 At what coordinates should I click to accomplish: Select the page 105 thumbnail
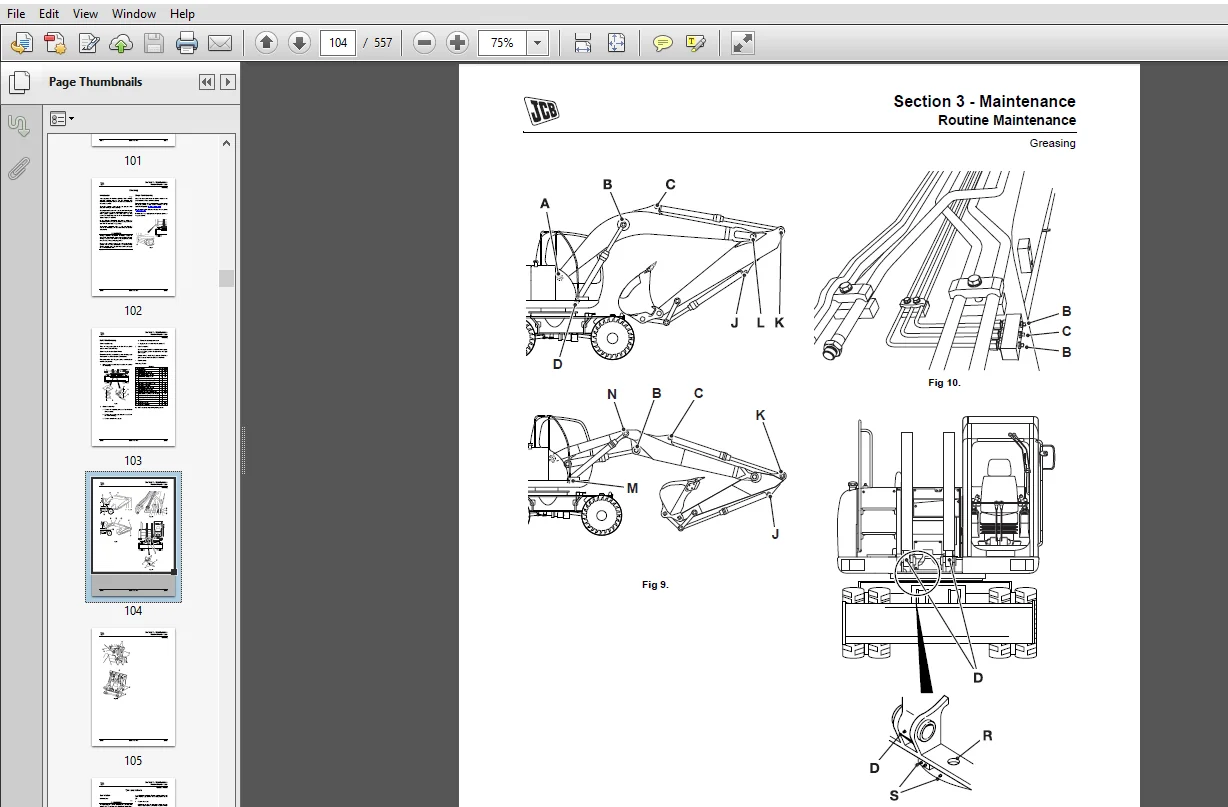(133, 687)
